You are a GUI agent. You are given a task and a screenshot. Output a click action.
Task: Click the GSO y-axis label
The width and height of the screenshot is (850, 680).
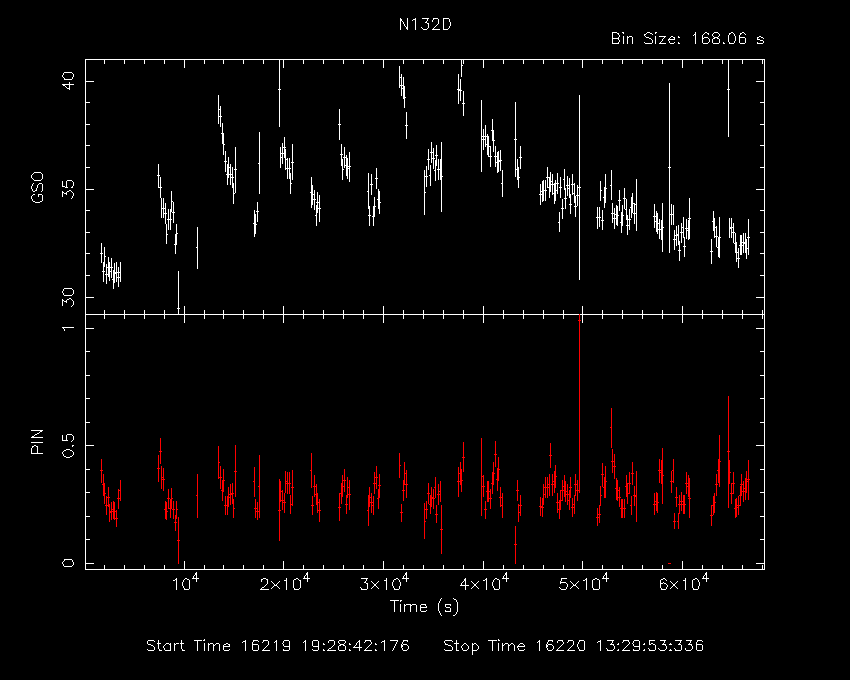(37, 187)
